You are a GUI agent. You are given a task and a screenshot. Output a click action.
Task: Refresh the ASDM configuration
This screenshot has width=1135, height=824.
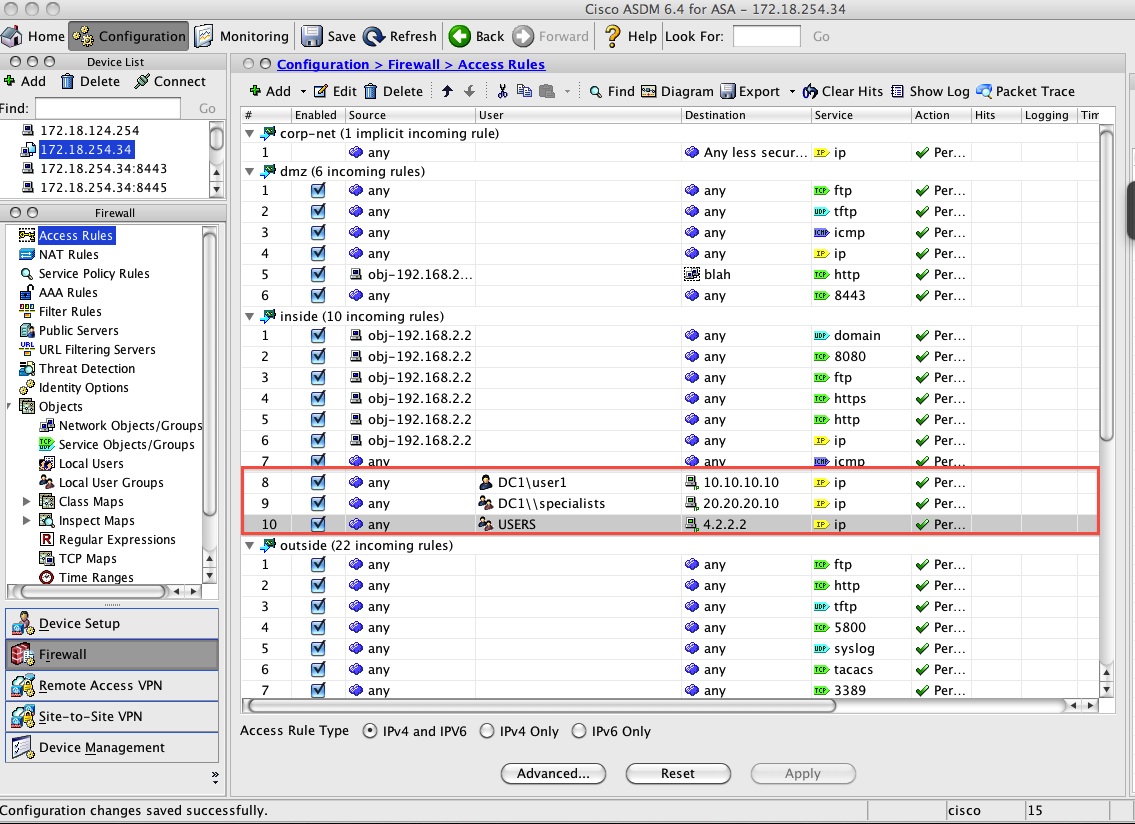point(400,36)
